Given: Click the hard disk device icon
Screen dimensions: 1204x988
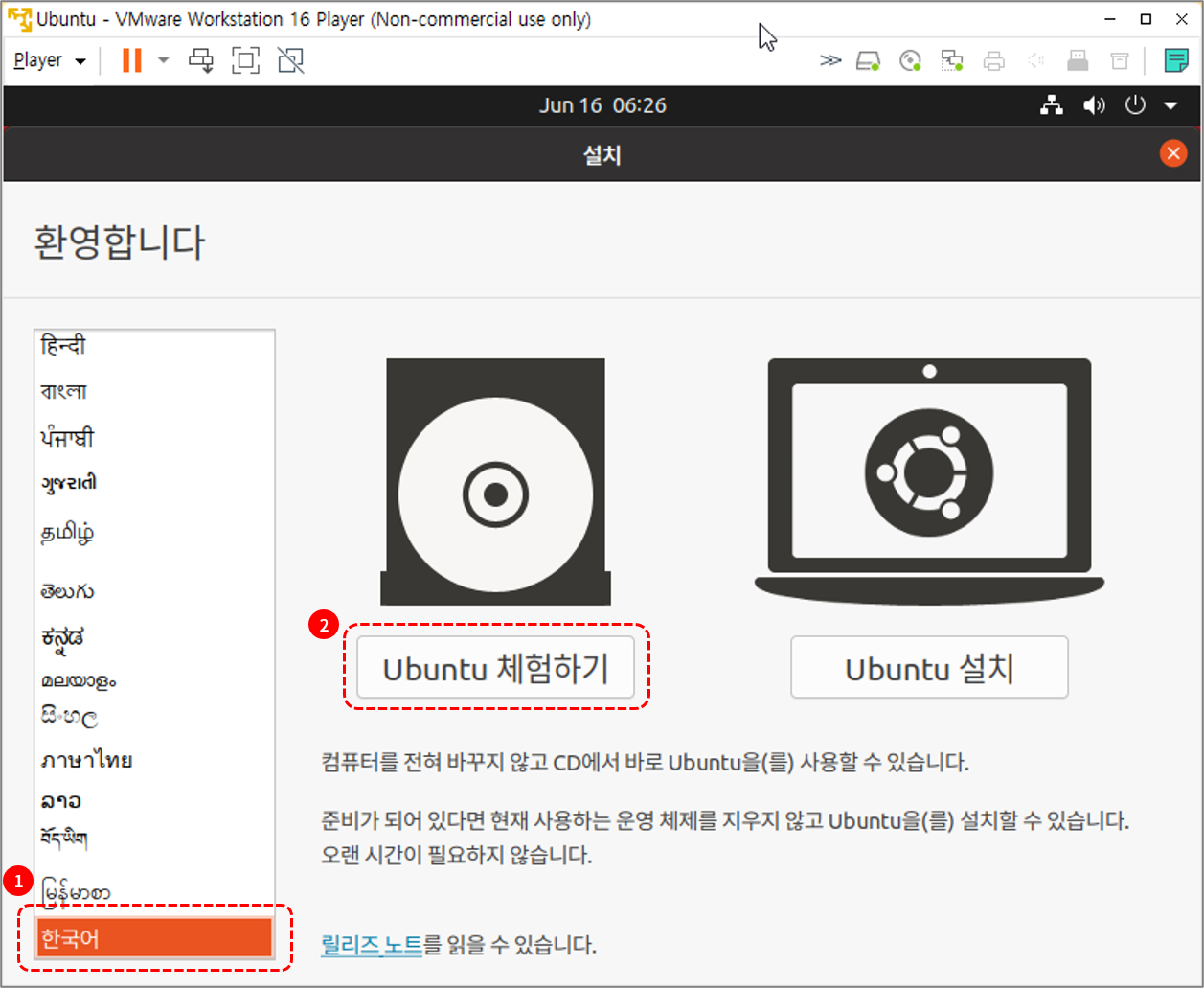Looking at the screenshot, I should coord(868,61).
